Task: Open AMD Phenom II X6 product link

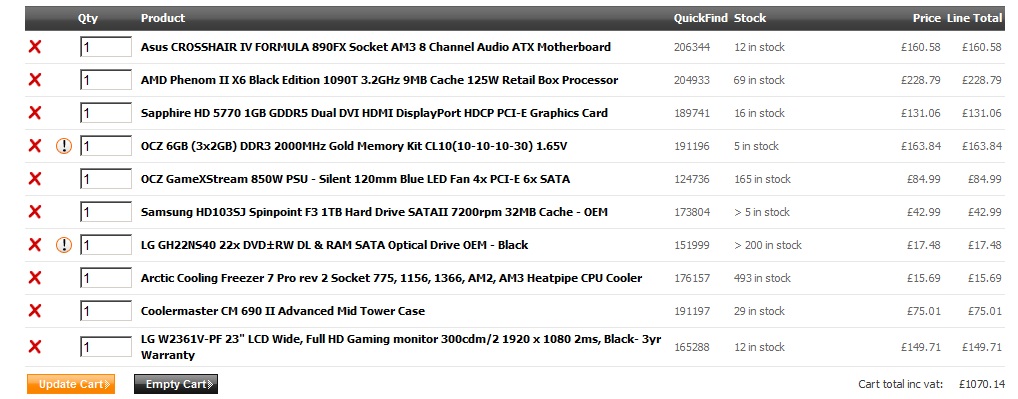Action: [x=379, y=80]
